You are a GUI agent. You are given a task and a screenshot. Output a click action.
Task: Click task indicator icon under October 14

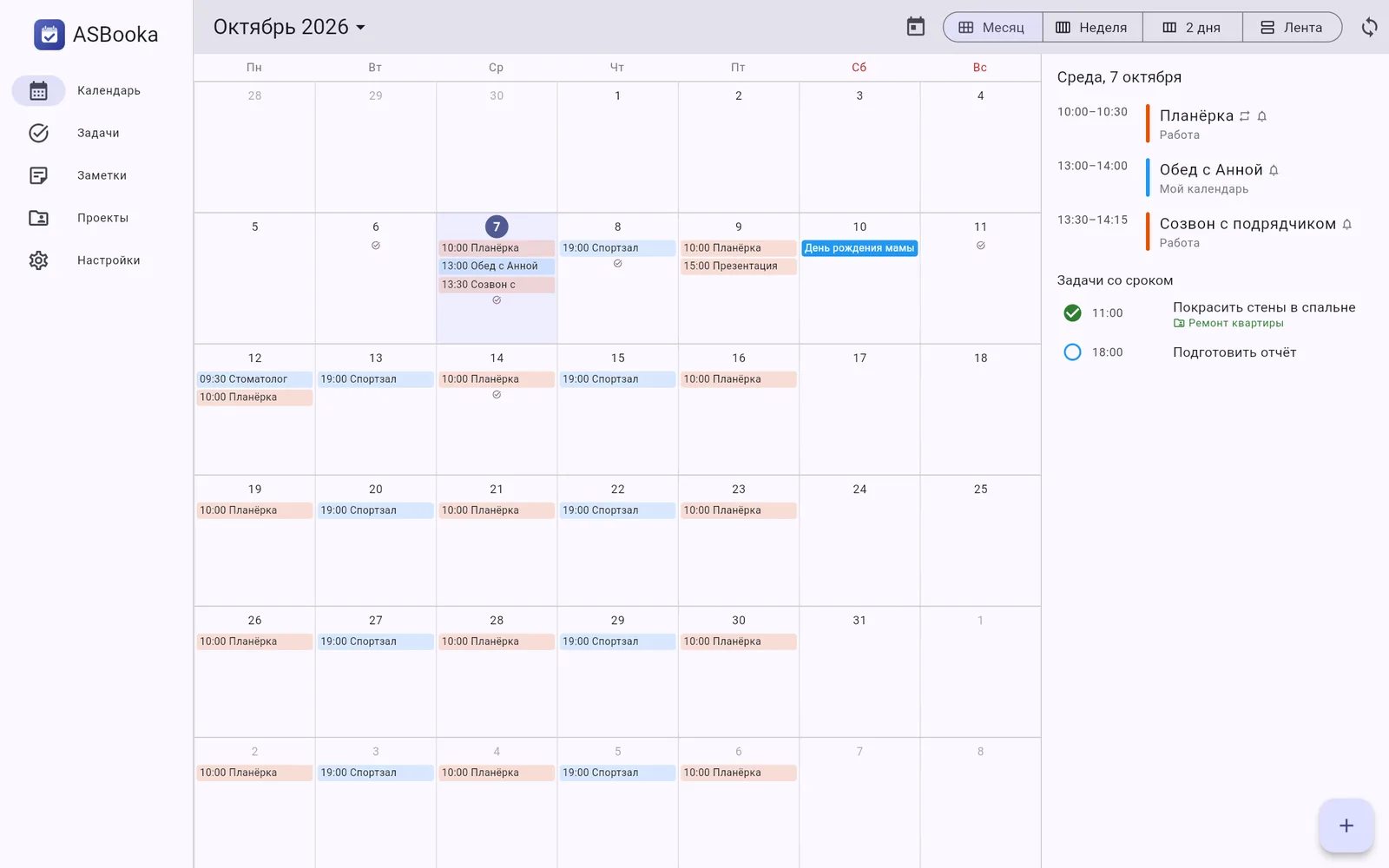[497, 395]
